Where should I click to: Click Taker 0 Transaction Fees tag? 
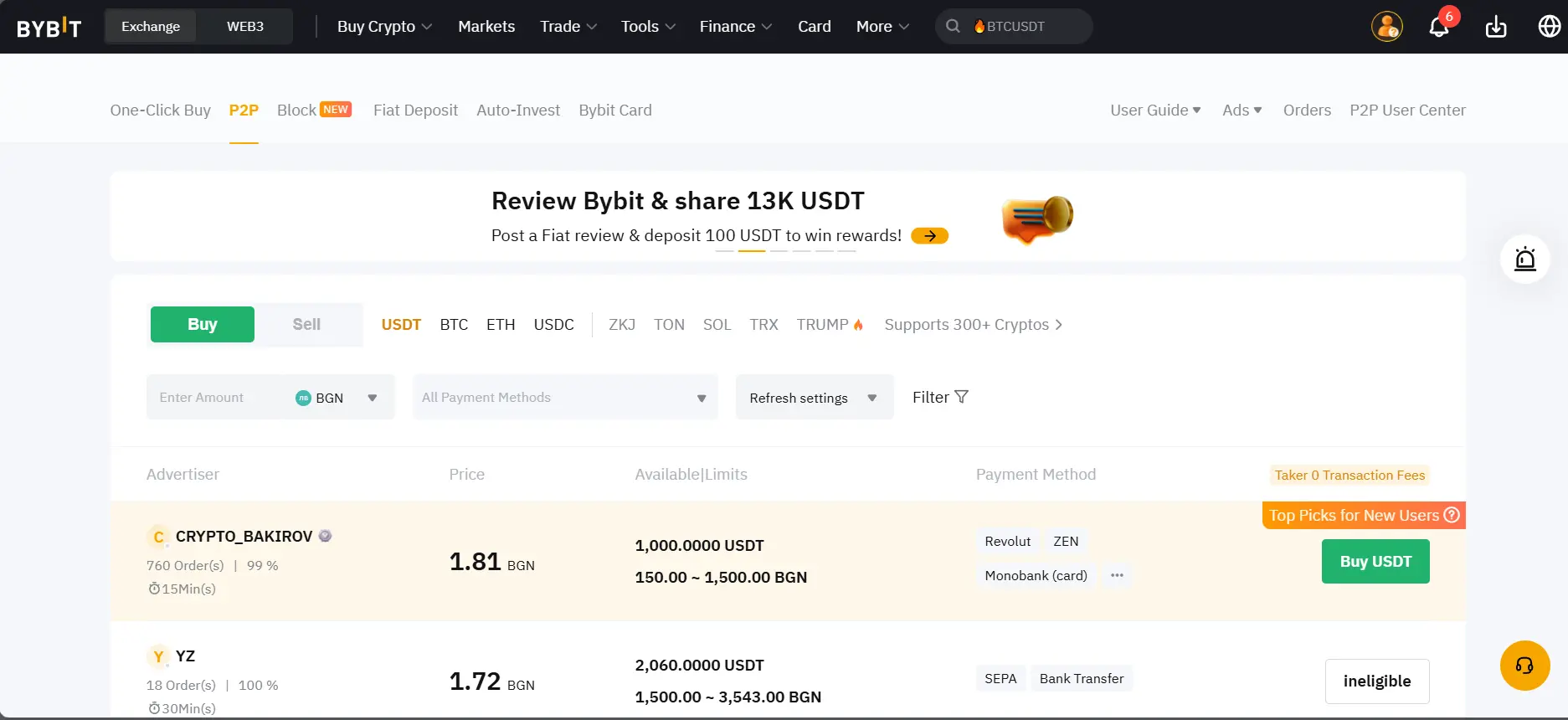point(1350,476)
